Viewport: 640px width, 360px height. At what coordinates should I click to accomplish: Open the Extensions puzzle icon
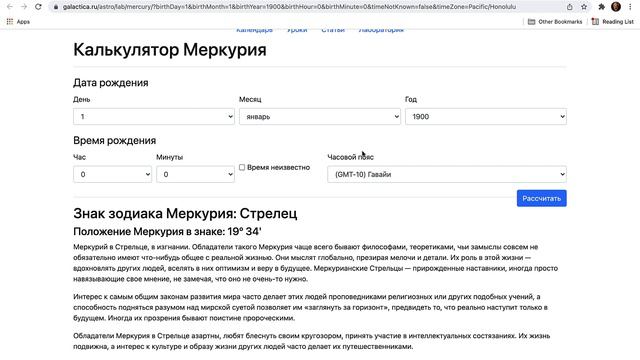[601, 7]
